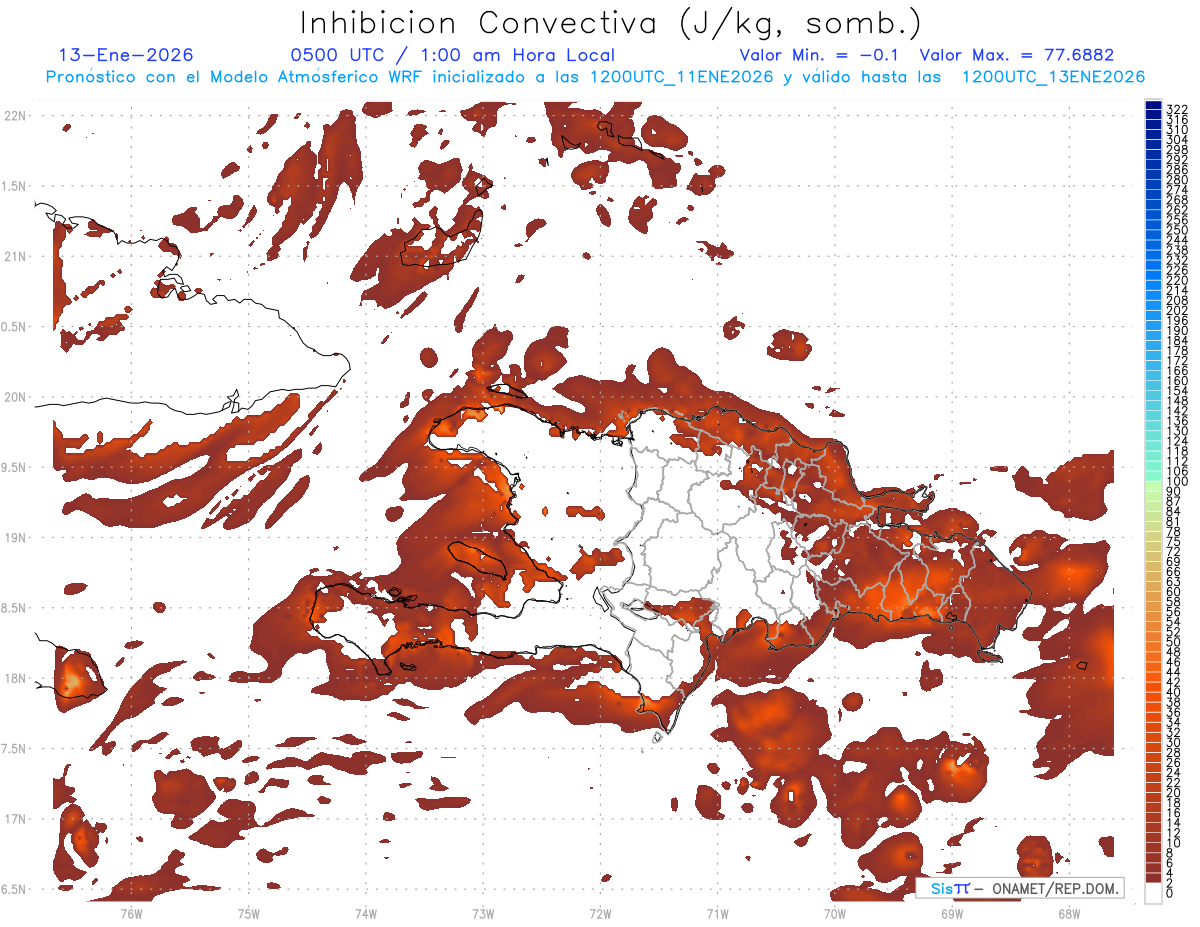1200x927 pixels.
Task: Click the "220" color scale label
Action: (x=1177, y=281)
